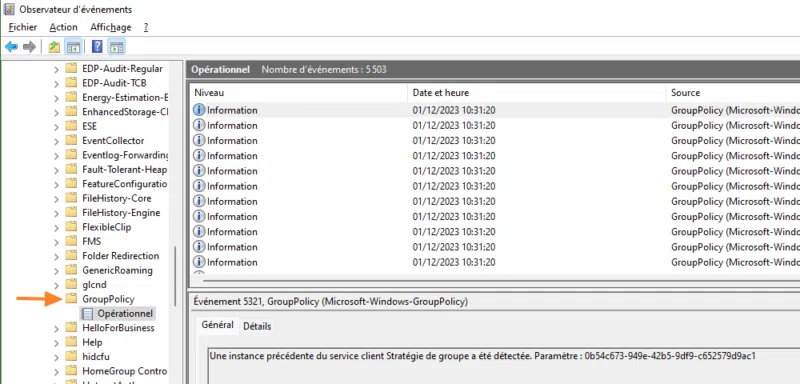Expand the ESE tree node
The height and width of the screenshot is (384, 800).
(57, 126)
